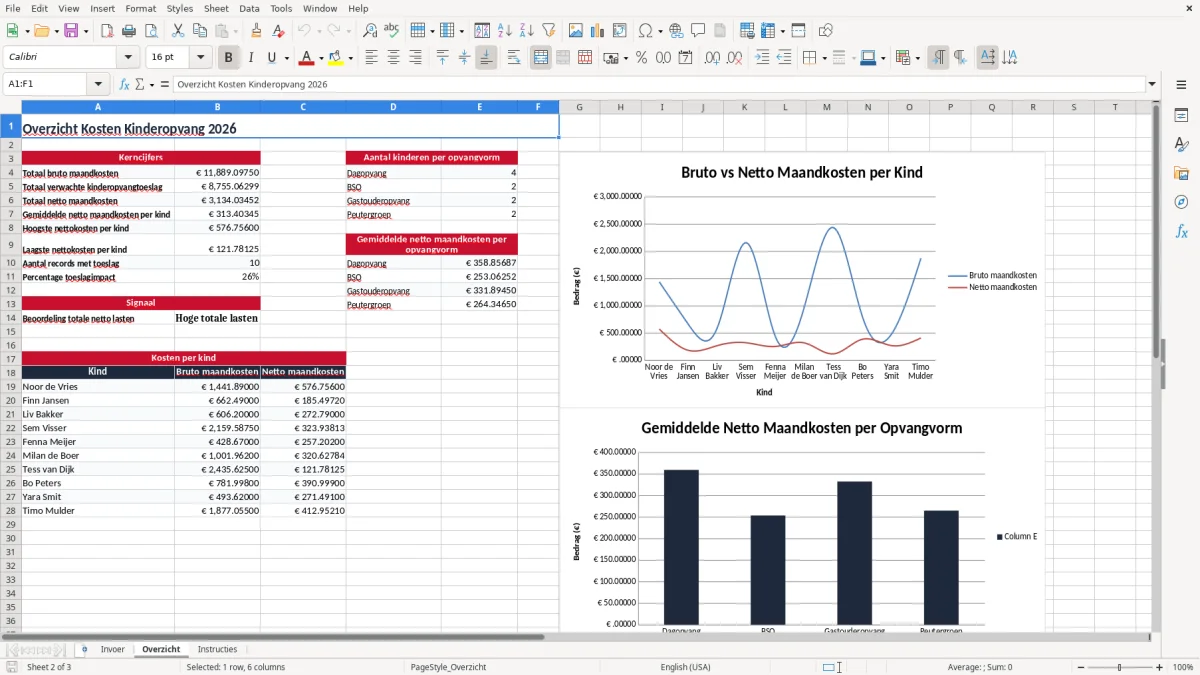Switch to the Instructies sheet tab
Screen dimensions: 1200x675
point(217,650)
